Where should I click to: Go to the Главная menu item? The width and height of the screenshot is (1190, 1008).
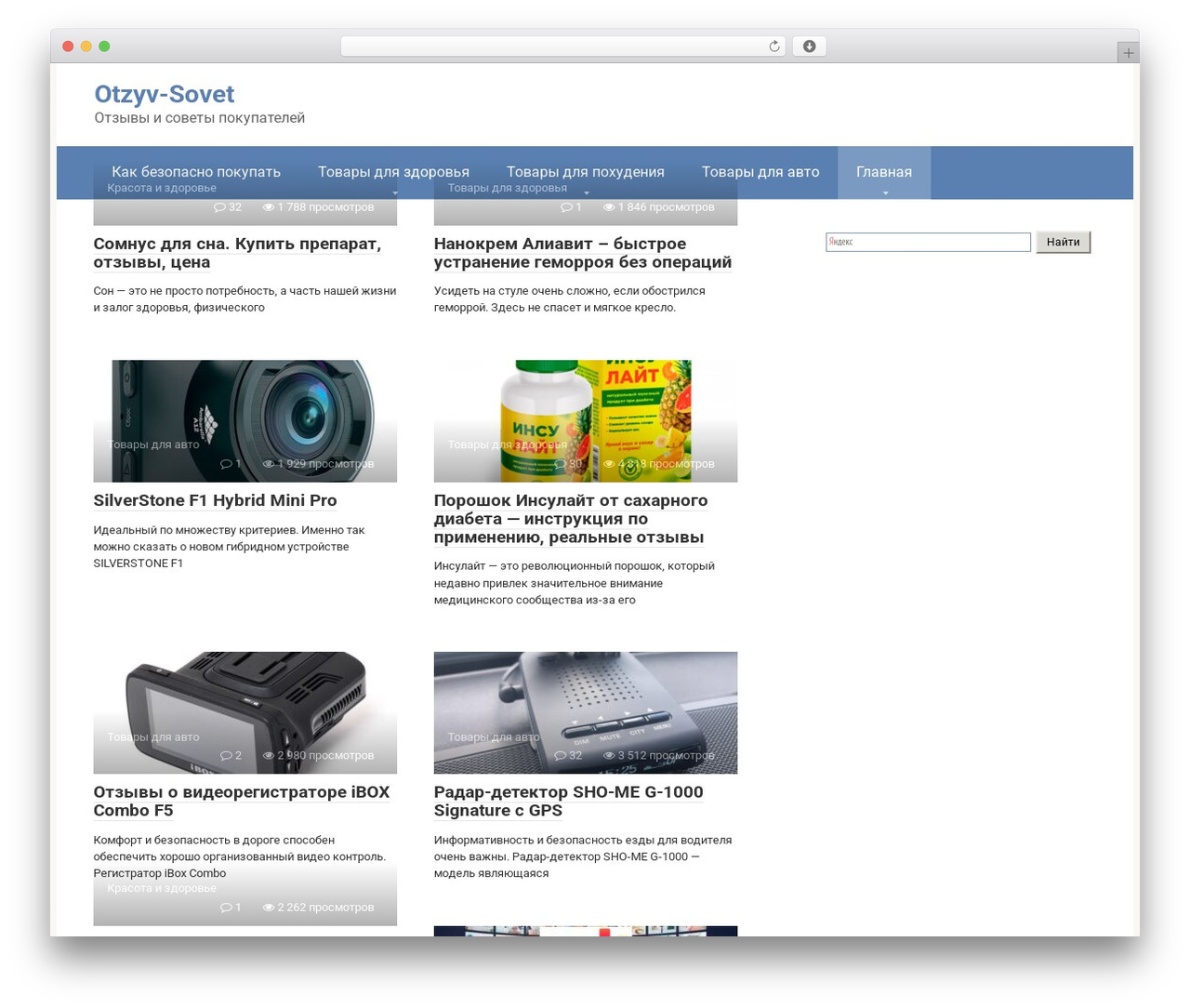coord(884,172)
